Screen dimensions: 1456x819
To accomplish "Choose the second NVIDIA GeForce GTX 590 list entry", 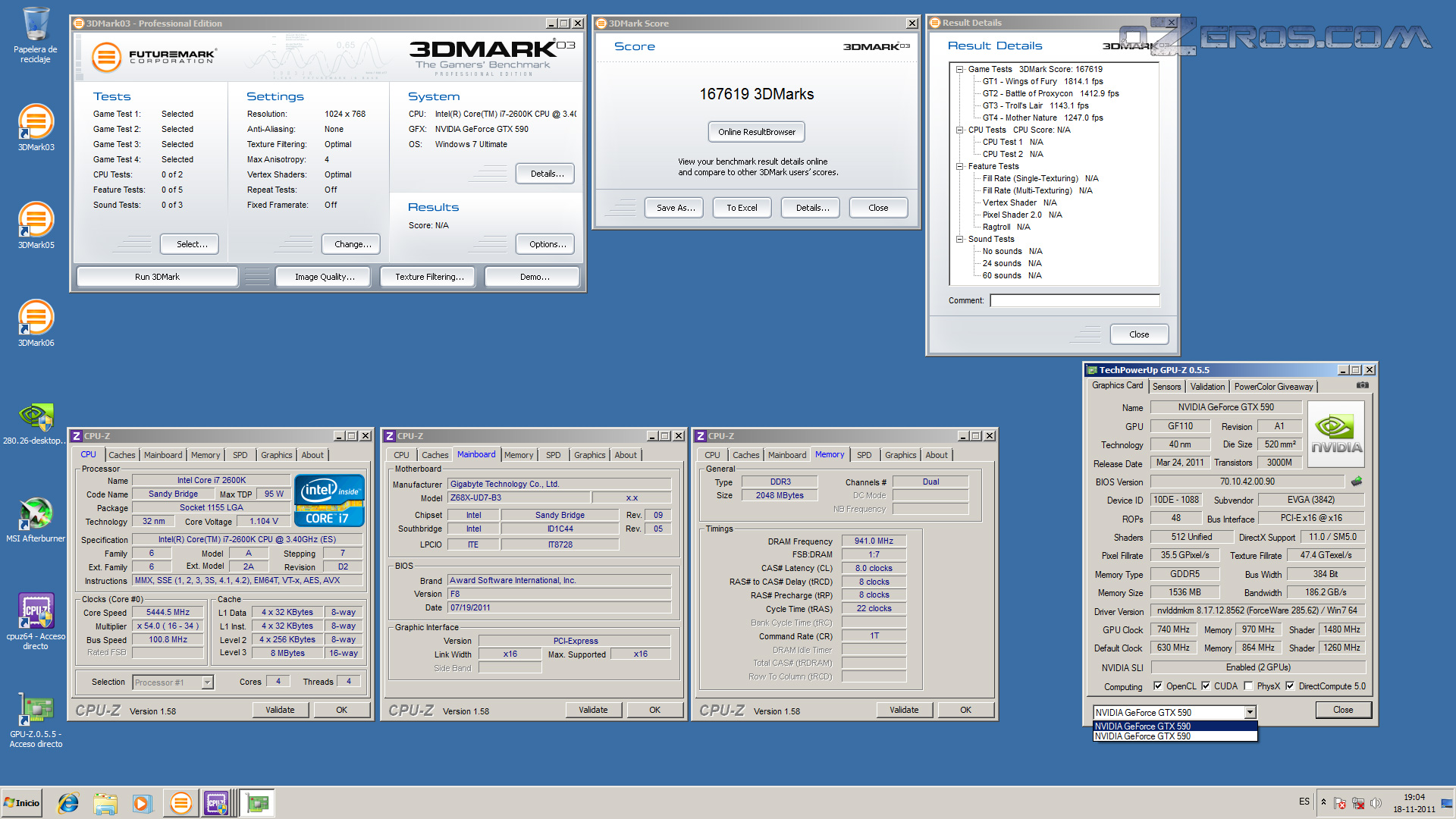I will tap(1175, 736).
